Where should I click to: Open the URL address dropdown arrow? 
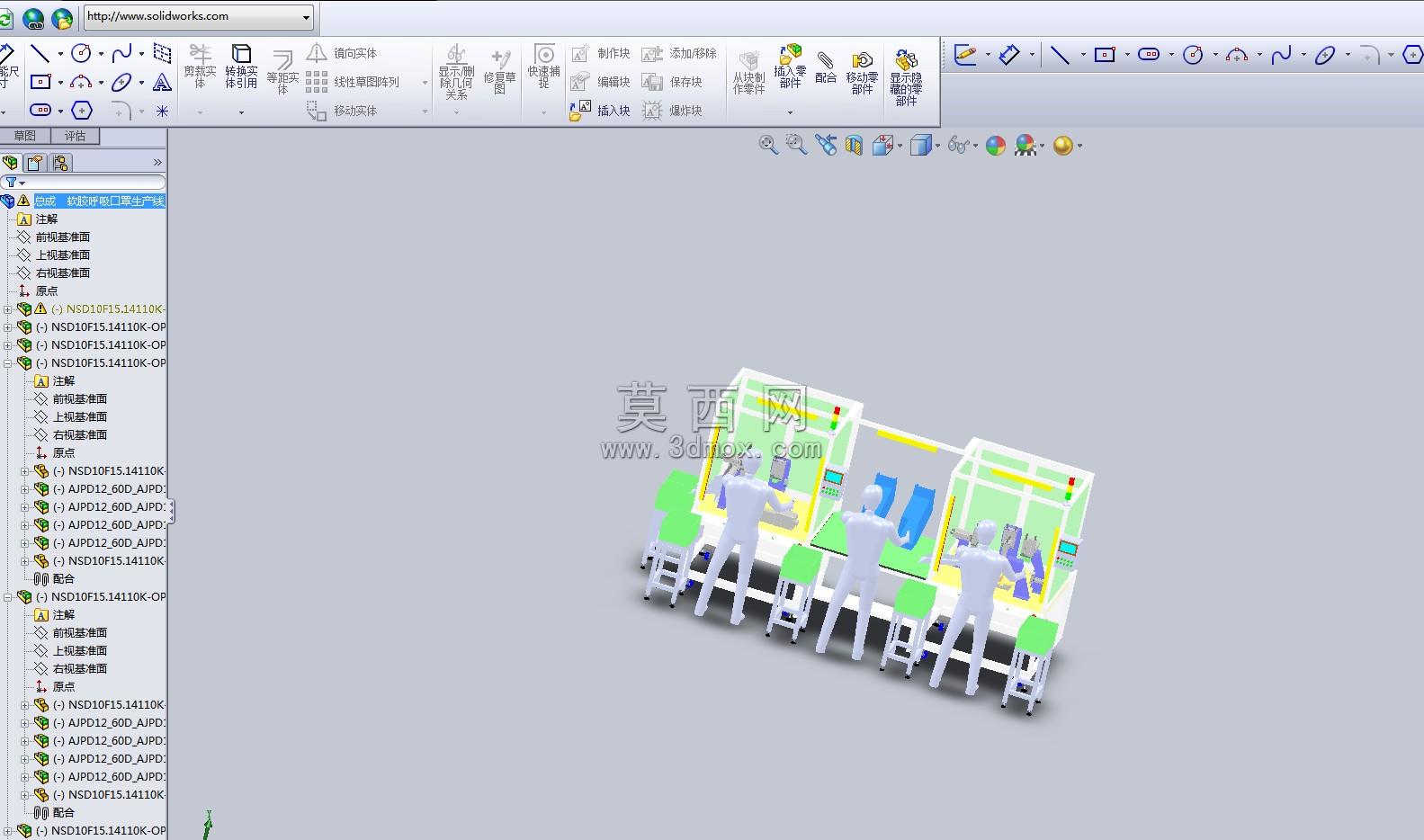click(x=306, y=16)
